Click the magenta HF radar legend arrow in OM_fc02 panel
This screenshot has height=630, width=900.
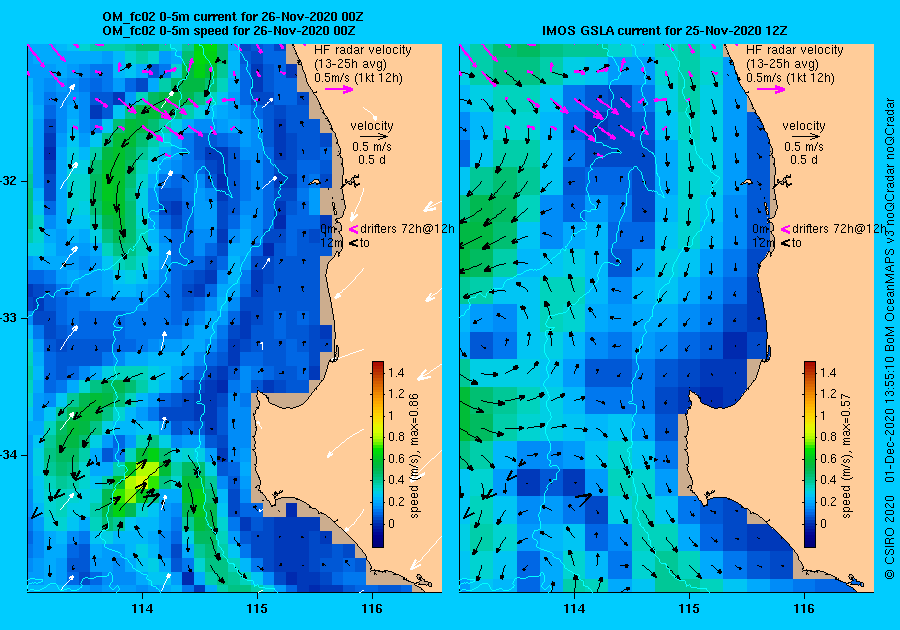pos(339,89)
